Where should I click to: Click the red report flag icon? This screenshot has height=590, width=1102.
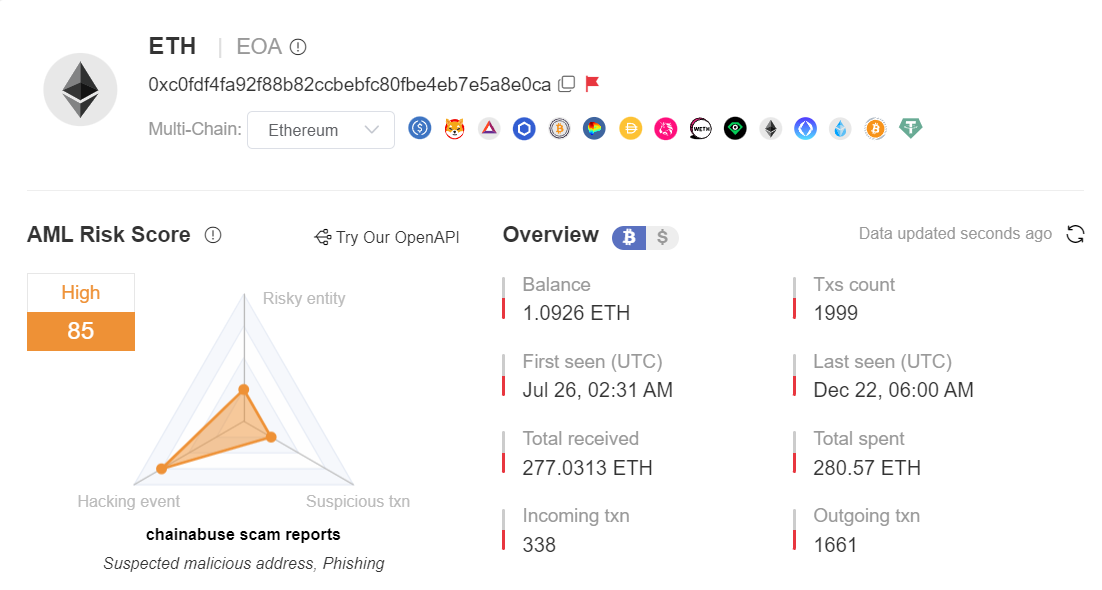(x=592, y=84)
